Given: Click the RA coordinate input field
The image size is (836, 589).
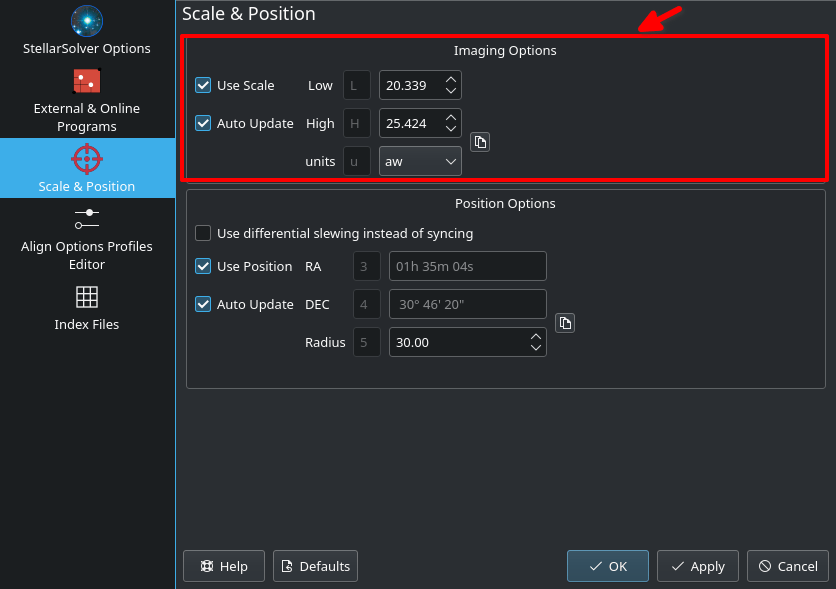Looking at the screenshot, I should pyautogui.click(x=468, y=266).
